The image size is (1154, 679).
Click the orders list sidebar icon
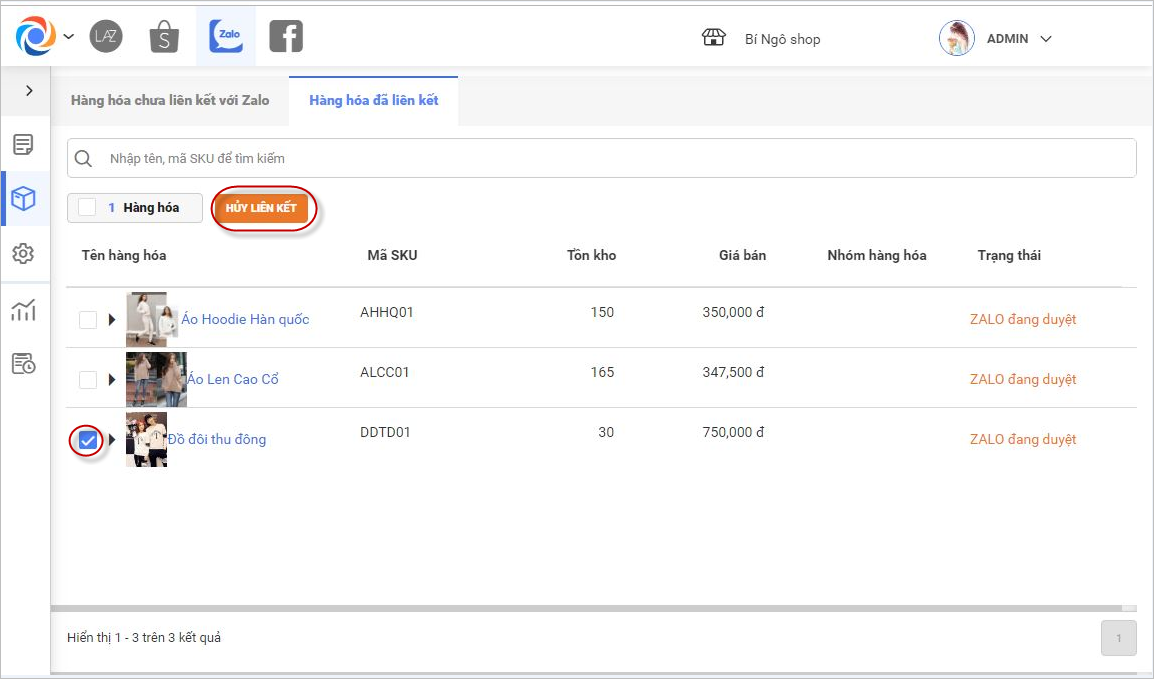pos(23,144)
